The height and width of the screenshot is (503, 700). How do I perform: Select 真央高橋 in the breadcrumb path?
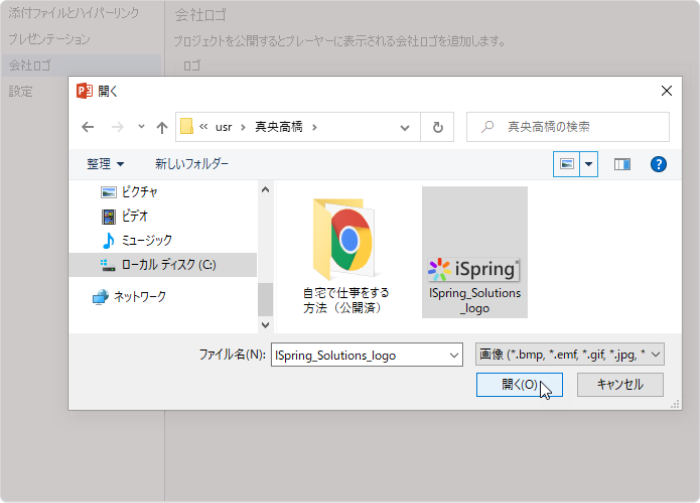tap(279, 127)
